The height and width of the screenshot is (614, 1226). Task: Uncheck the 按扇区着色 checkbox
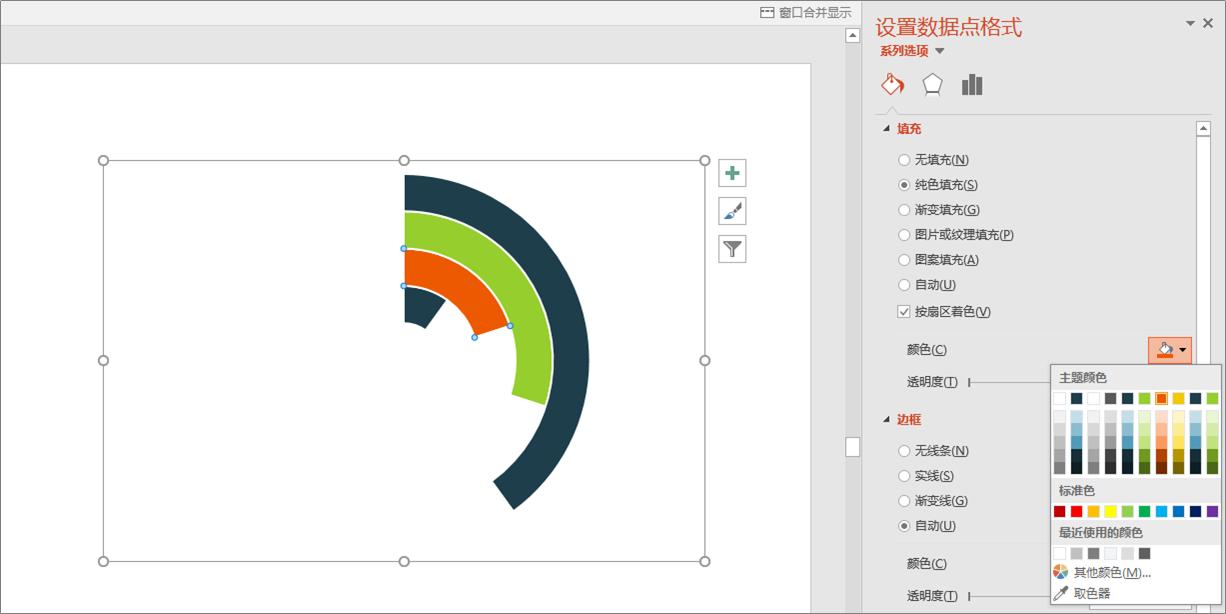coord(904,312)
